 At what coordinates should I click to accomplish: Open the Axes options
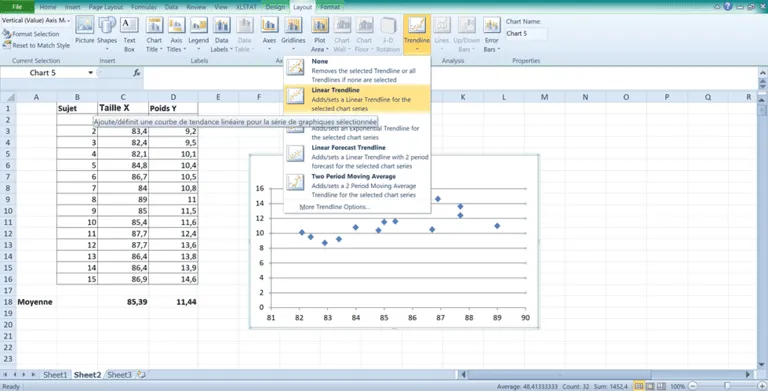269,33
